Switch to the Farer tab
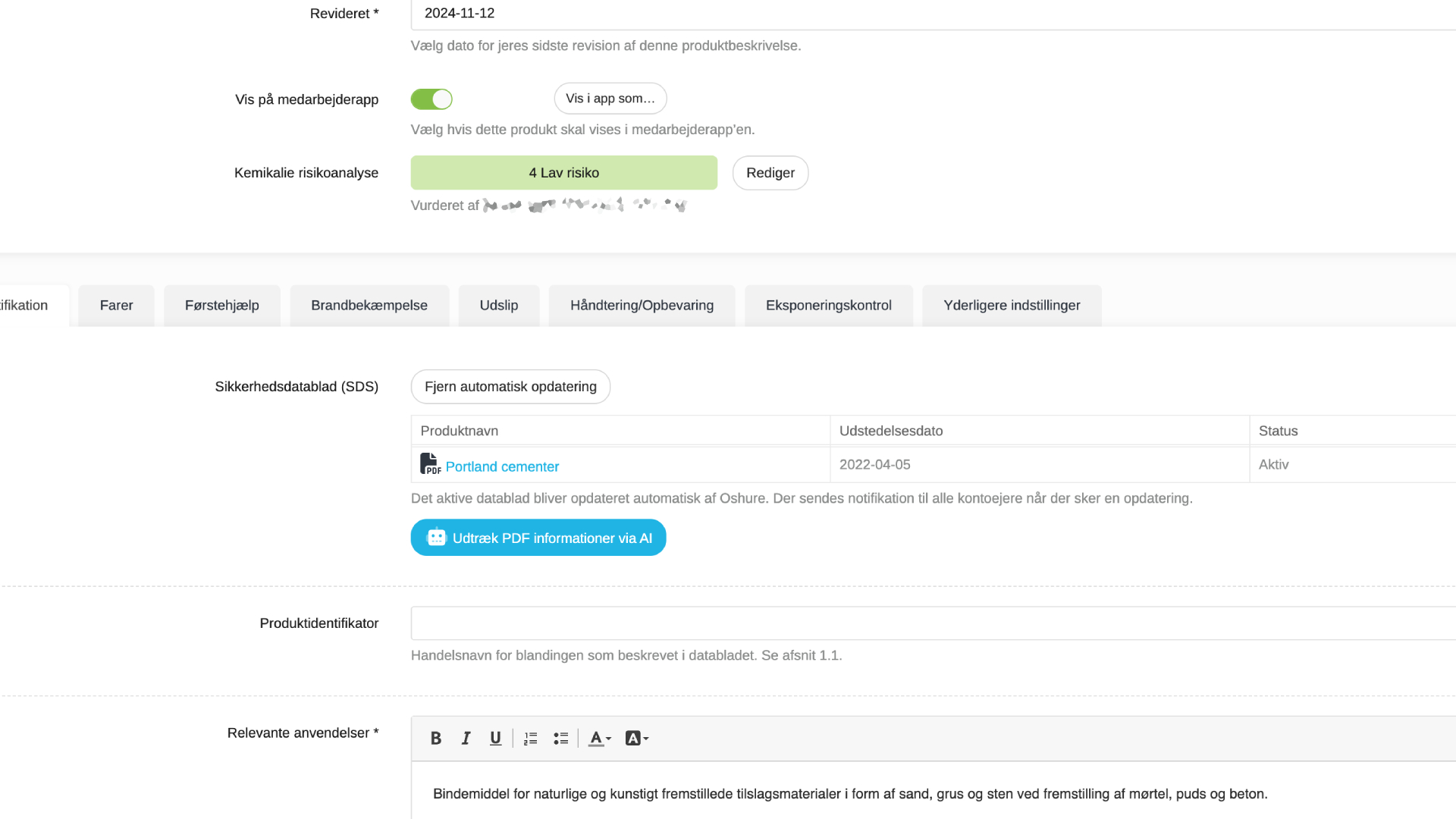This screenshot has height=819, width=1456. (x=116, y=306)
